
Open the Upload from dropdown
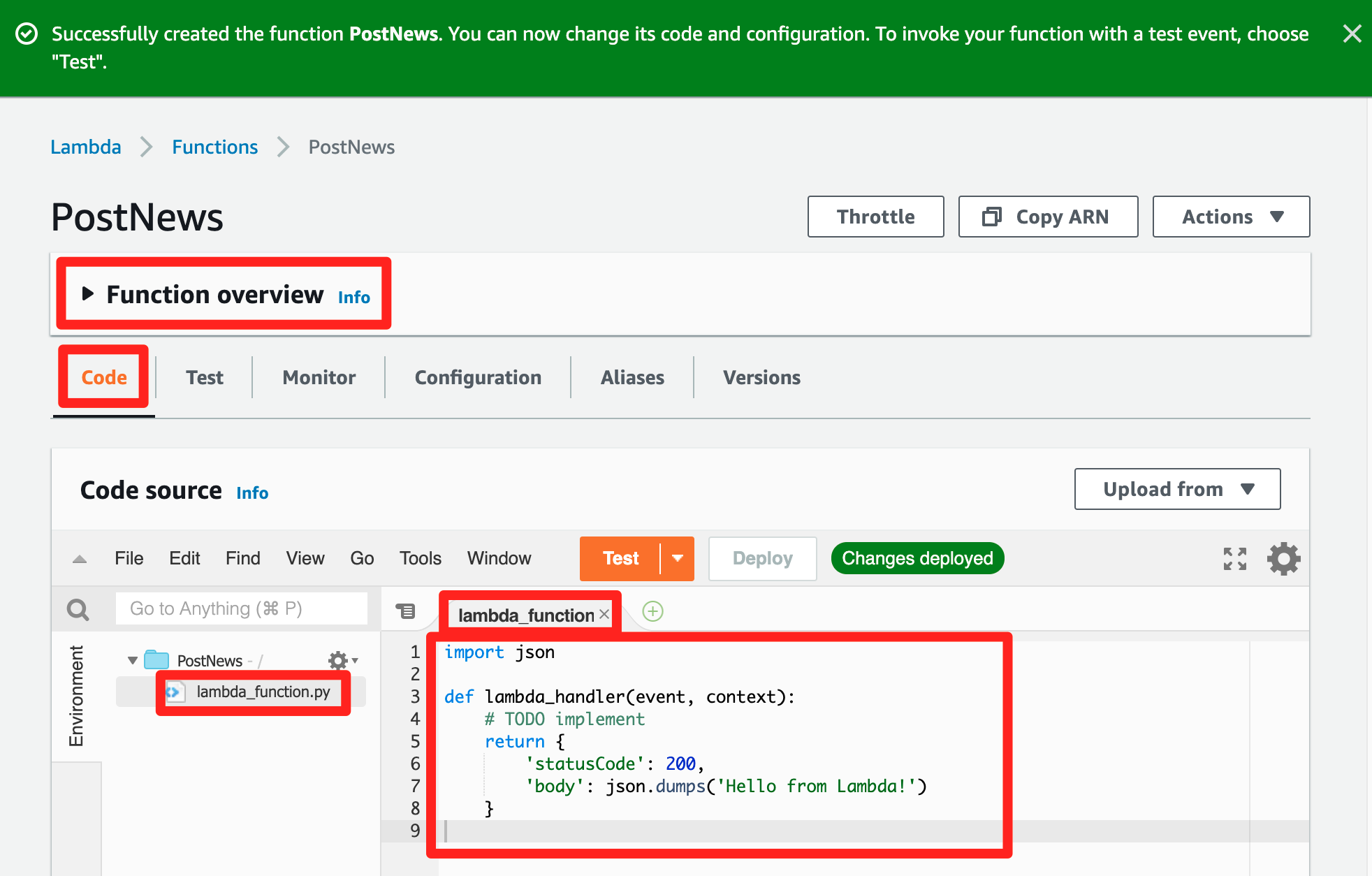tap(1177, 489)
